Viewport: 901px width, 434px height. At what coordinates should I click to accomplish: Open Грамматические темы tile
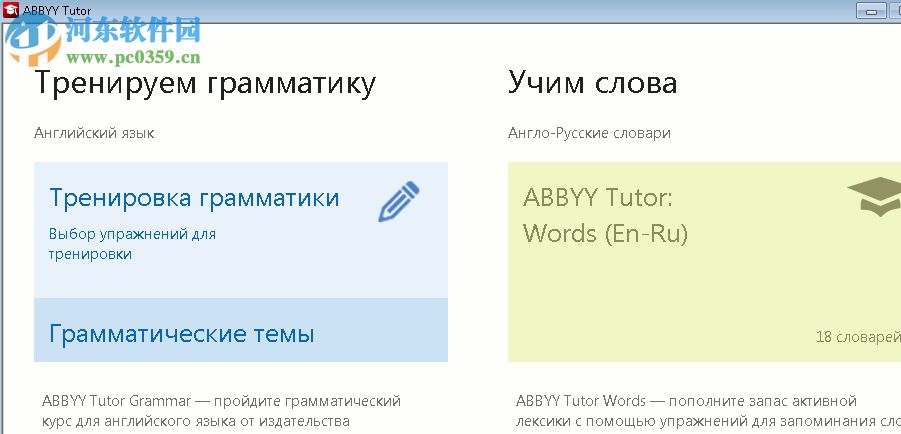pyautogui.click(x=241, y=330)
